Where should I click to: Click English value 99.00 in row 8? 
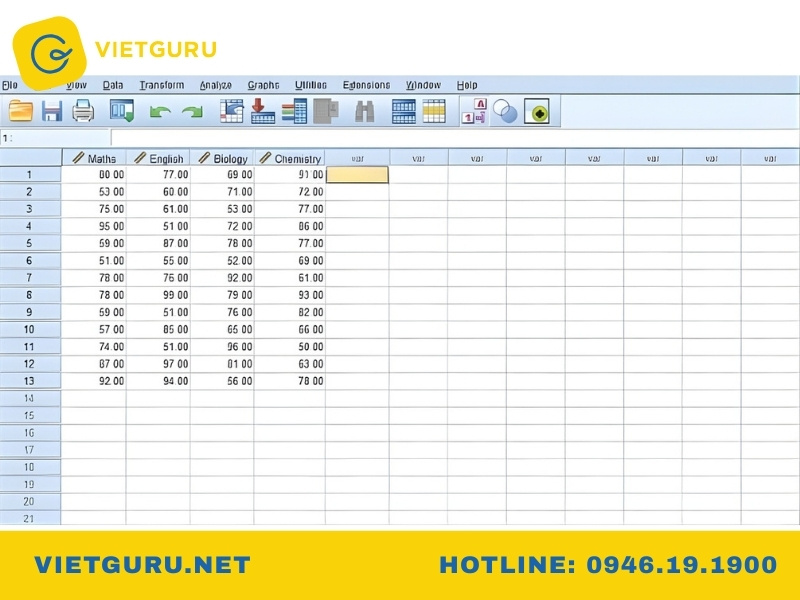(158, 295)
